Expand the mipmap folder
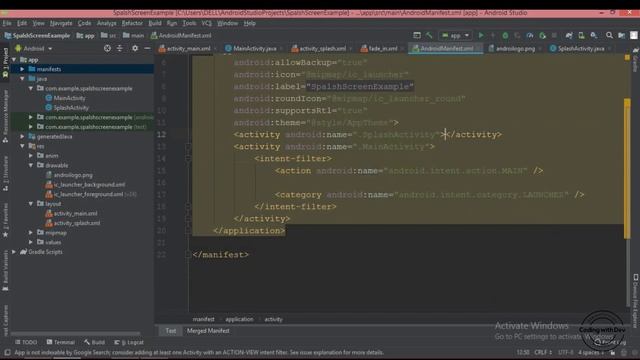Screen dimensions: 640x360 (x=31, y=233)
